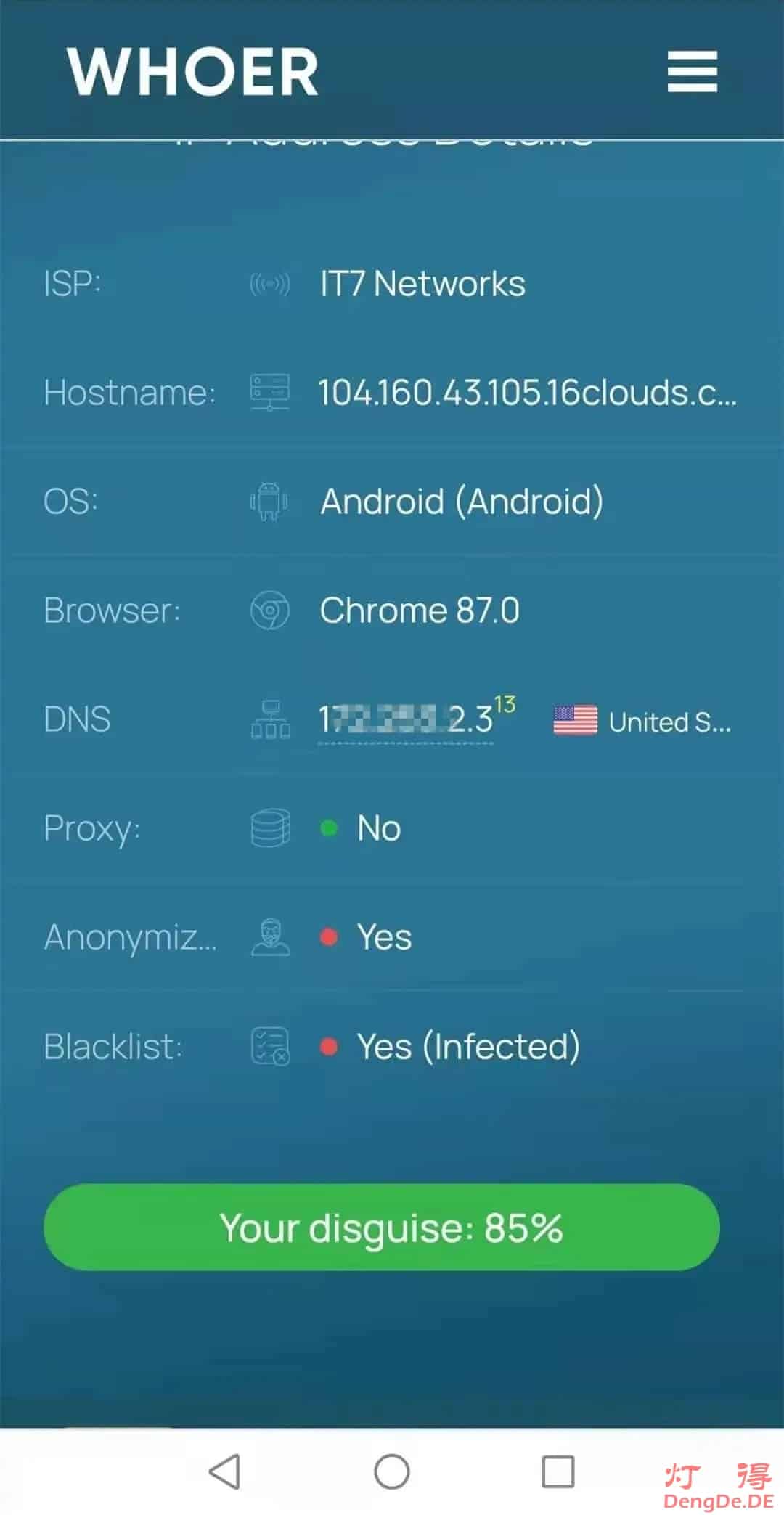Screen dimensions: 784x1515
Task: Tap the United States flag icon
Action: (576, 721)
